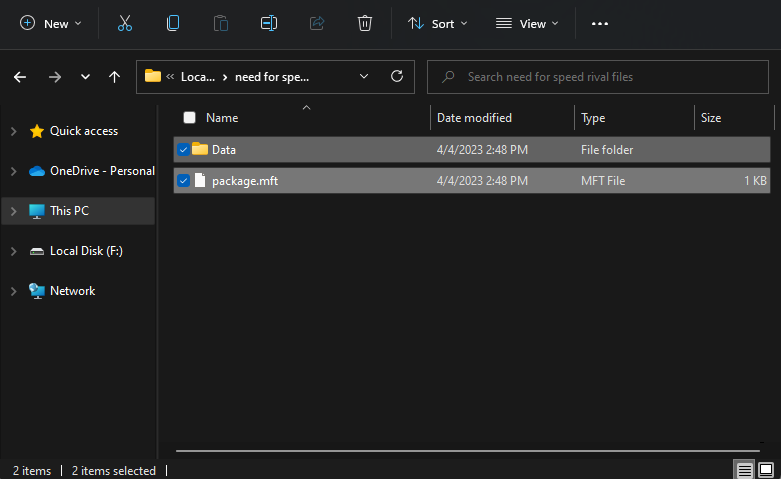Switch to large icons view in status bar
The height and width of the screenshot is (479, 781).
tap(766, 470)
